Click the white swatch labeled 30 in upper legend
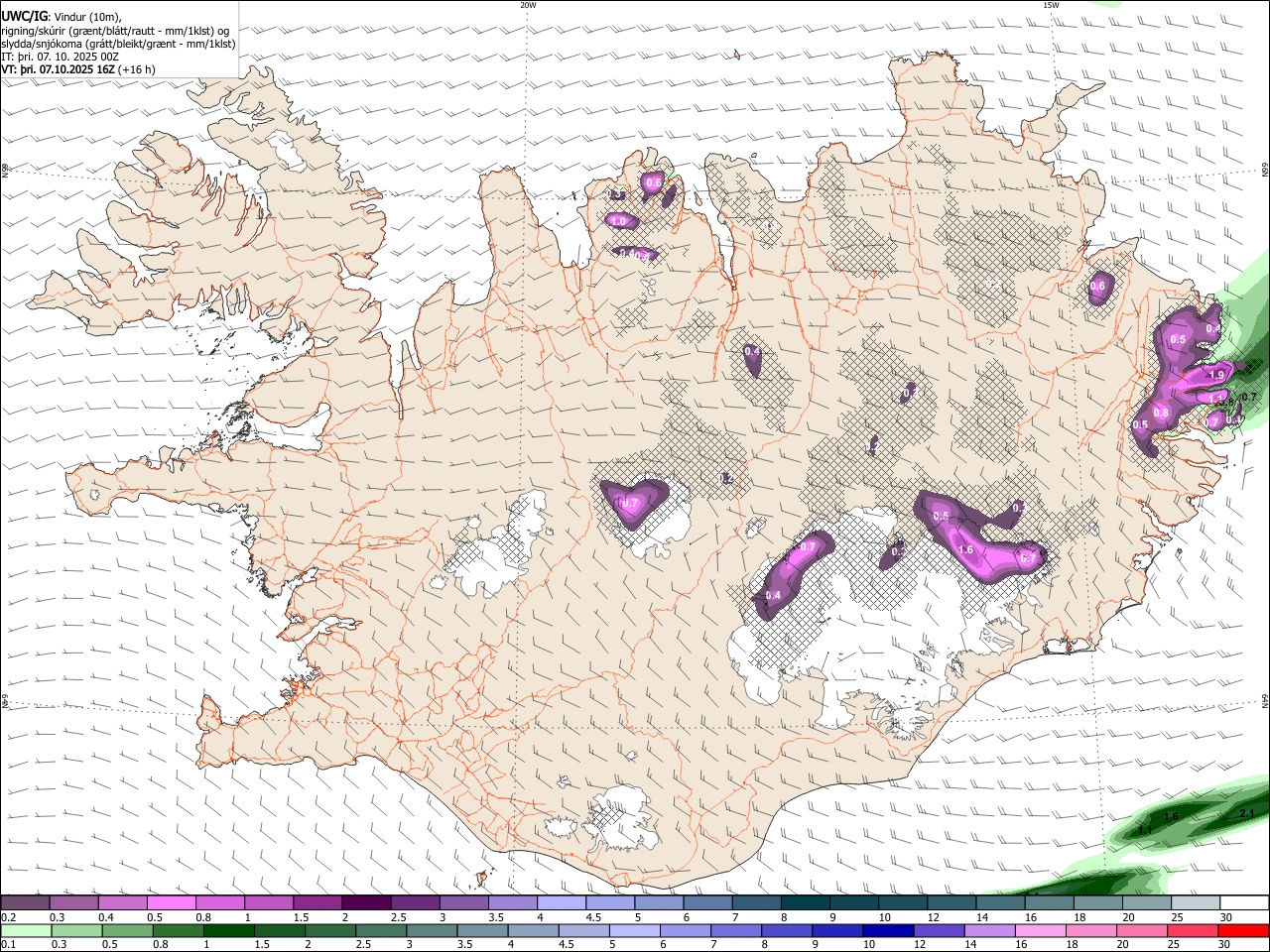 1245,902
